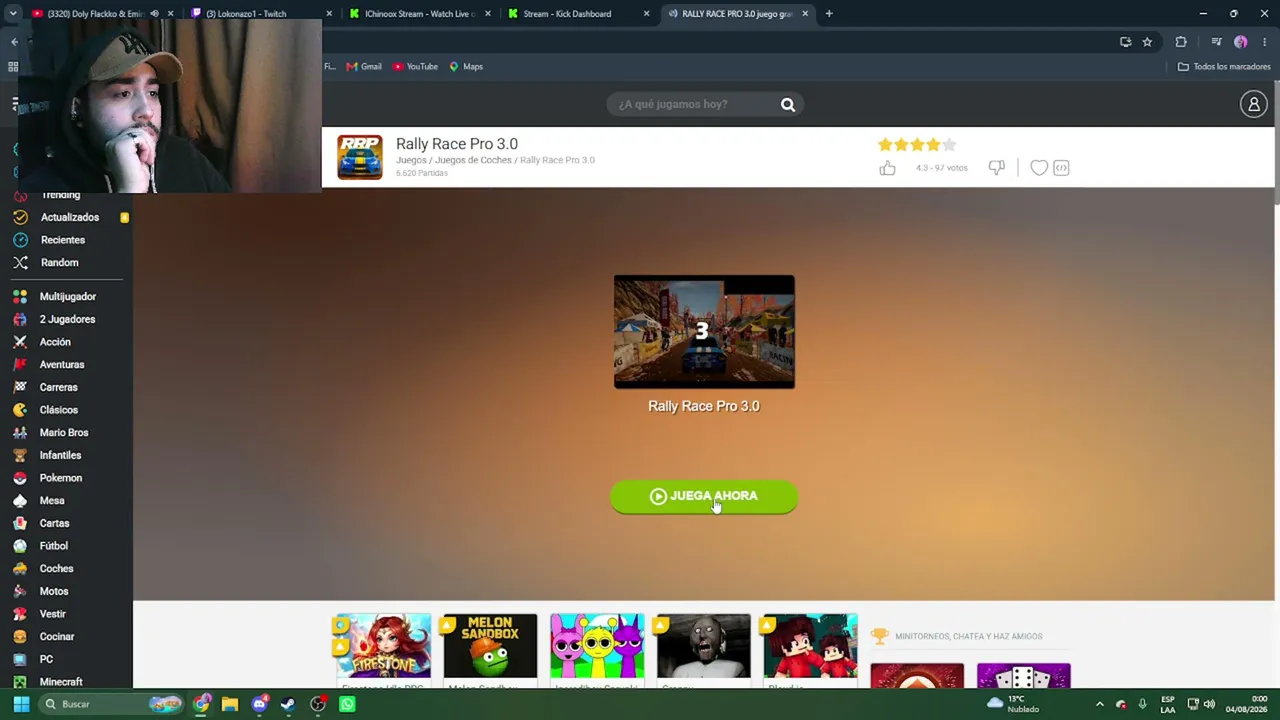1280x720 pixels.
Task: Open the Multijugador category
Action: (68, 297)
